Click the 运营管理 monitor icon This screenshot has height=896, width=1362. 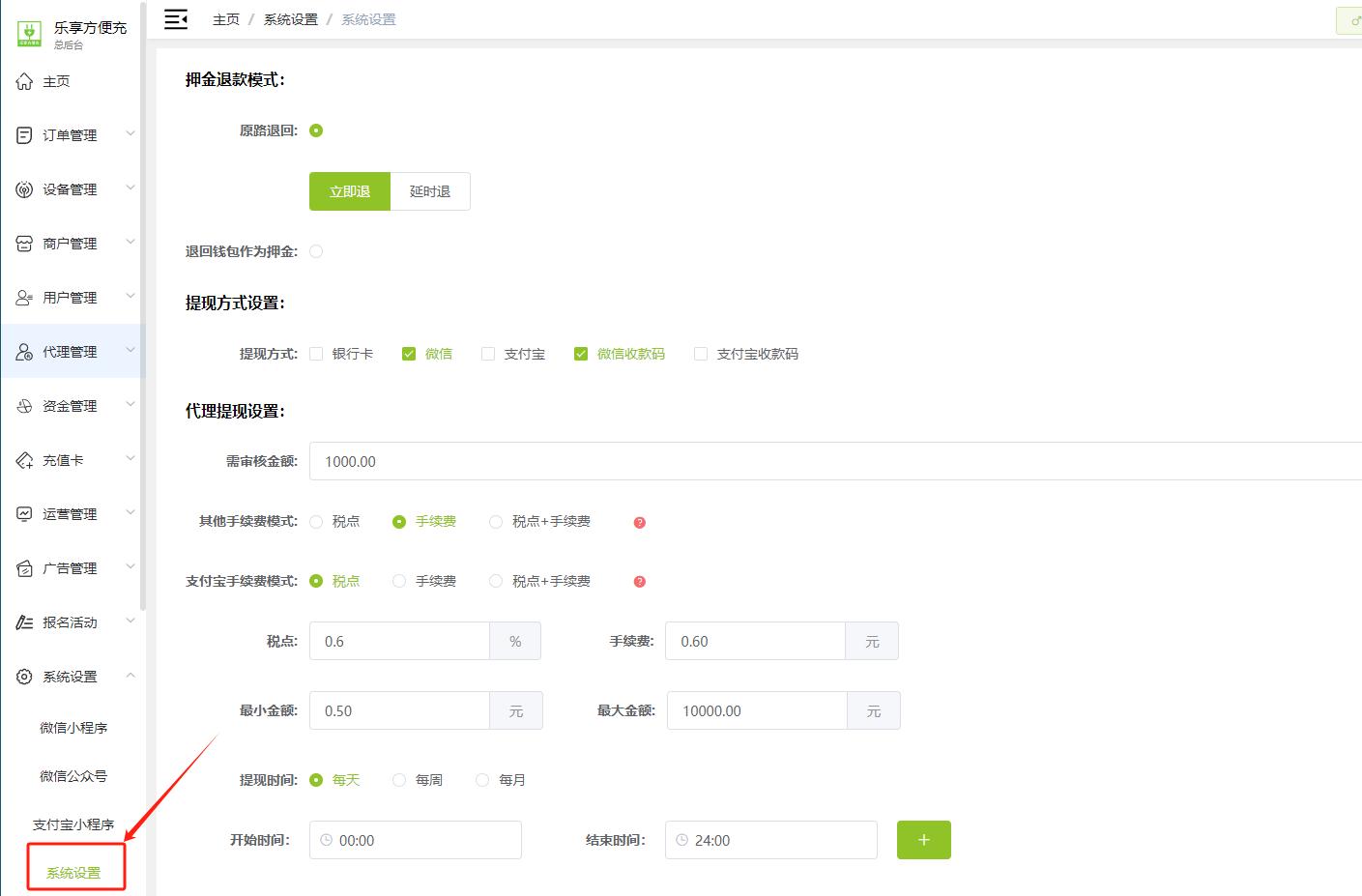[x=24, y=514]
